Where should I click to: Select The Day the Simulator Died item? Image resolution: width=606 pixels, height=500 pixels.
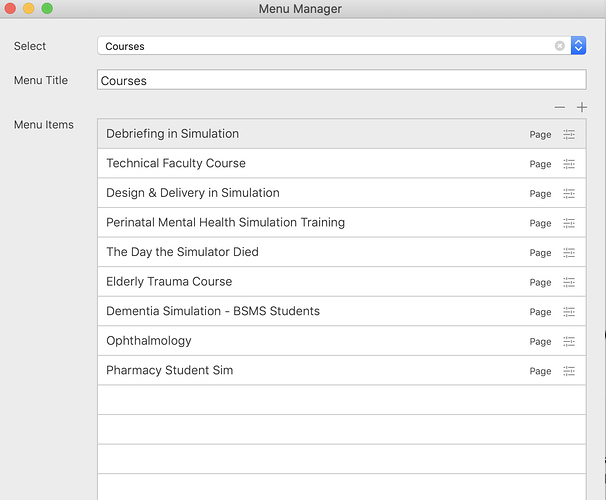(x=182, y=252)
